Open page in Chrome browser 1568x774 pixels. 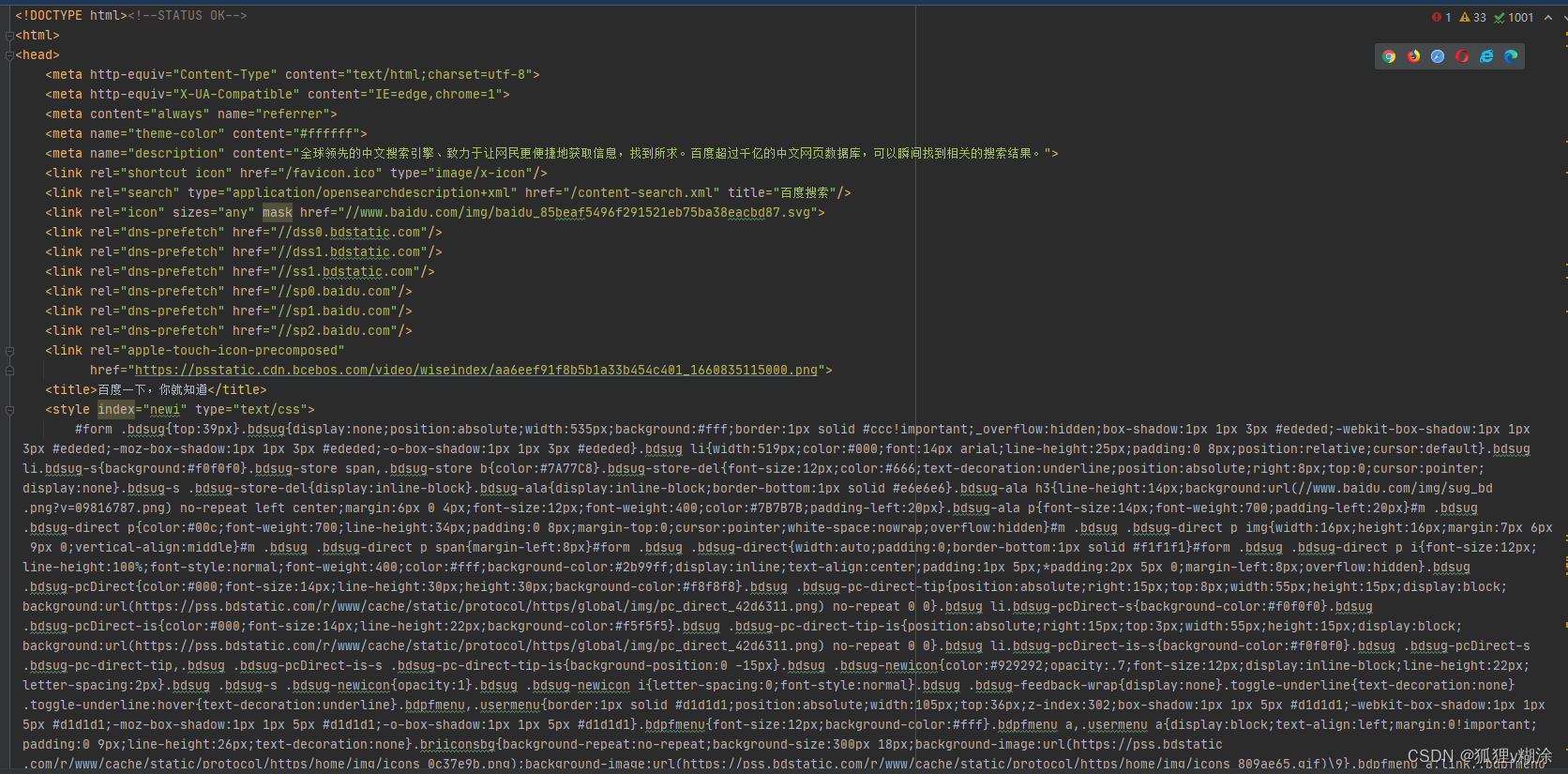point(1389,56)
